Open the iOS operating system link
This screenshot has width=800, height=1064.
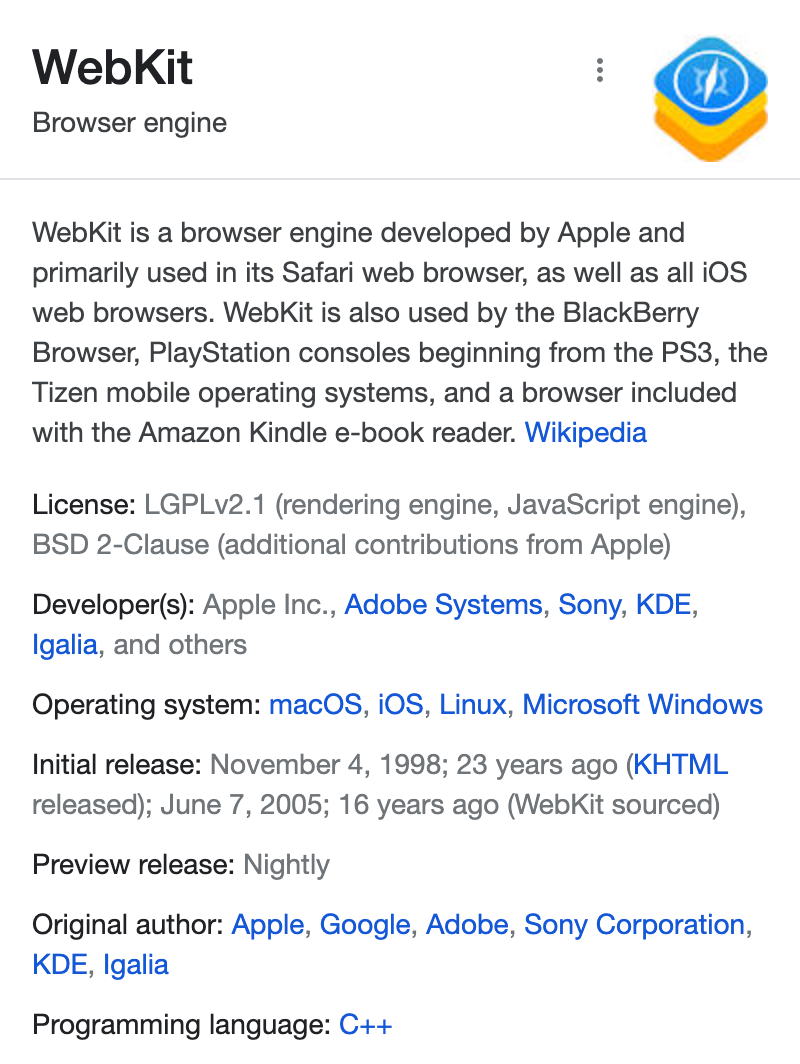[400, 704]
